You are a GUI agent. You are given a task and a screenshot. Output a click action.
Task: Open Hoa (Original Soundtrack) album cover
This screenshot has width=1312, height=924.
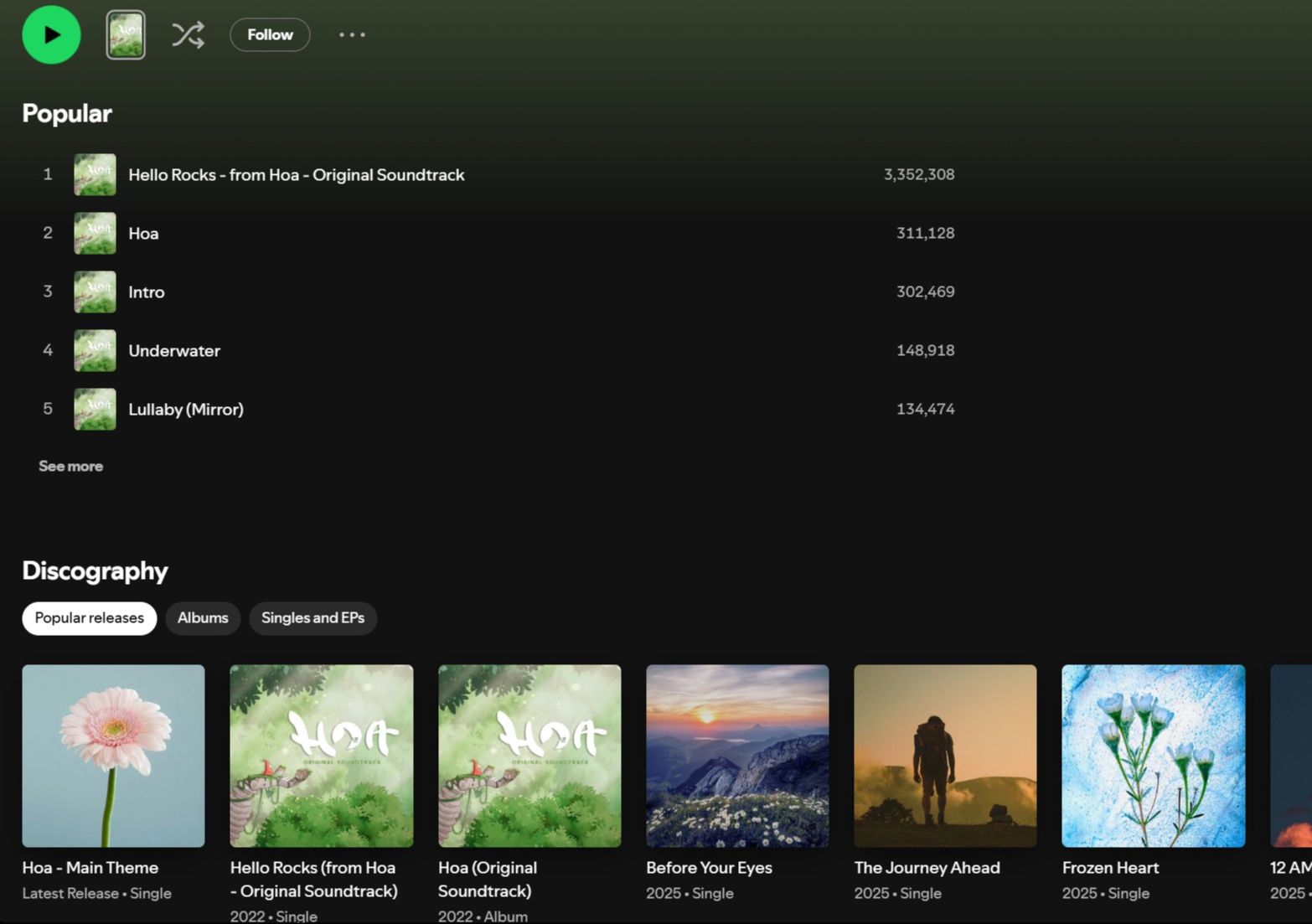tap(529, 756)
